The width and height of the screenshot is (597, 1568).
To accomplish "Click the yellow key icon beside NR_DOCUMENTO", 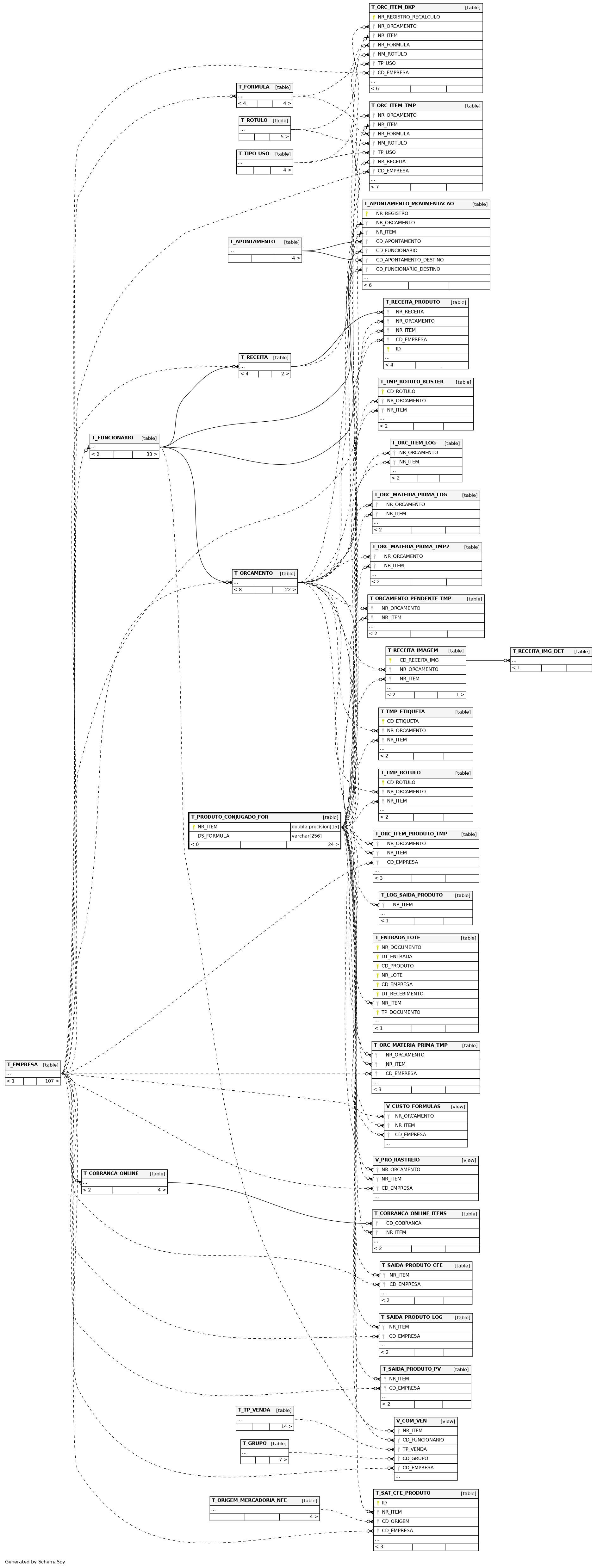I will (x=377, y=947).
